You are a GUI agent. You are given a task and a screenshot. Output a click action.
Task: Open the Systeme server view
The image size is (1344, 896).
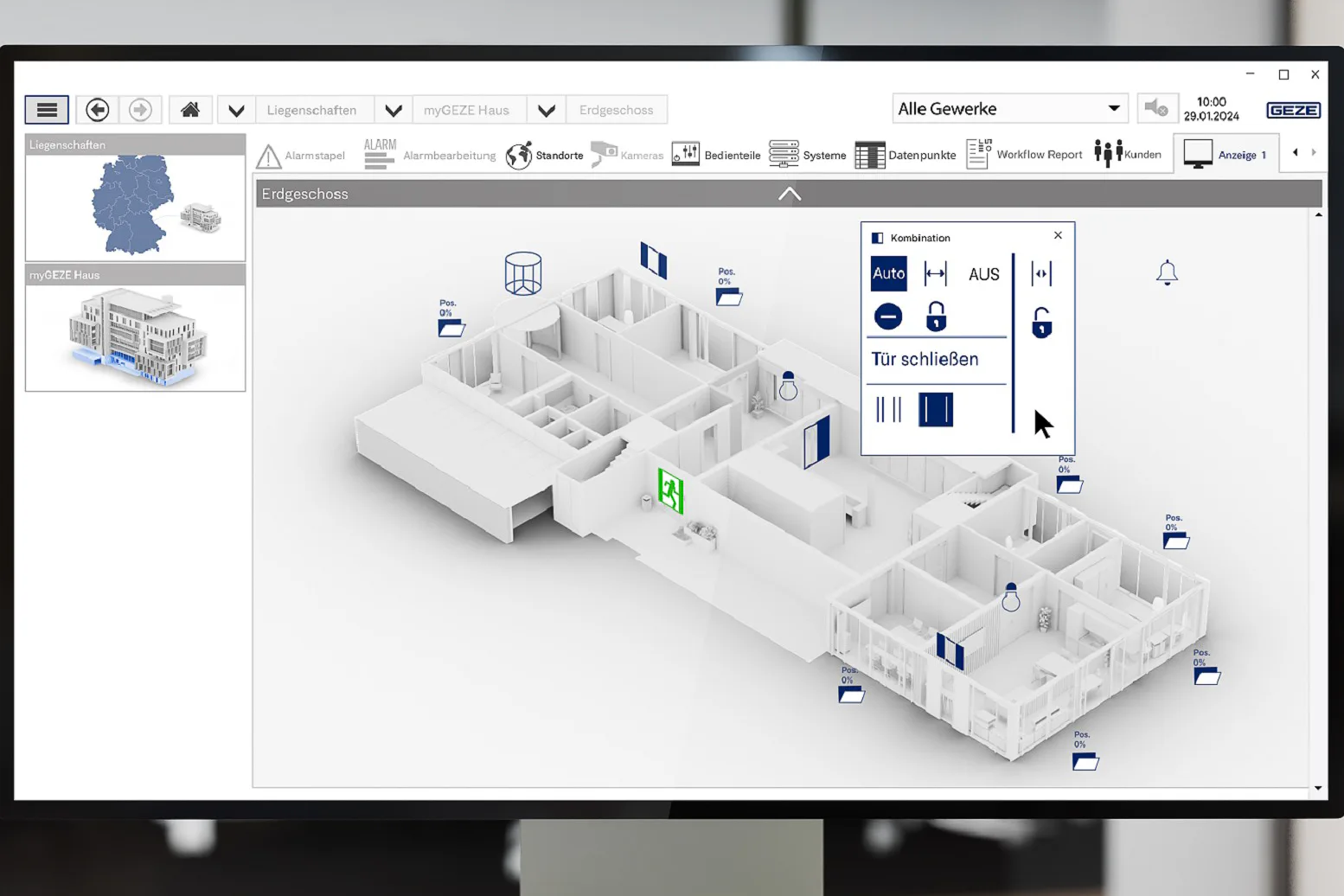808,155
